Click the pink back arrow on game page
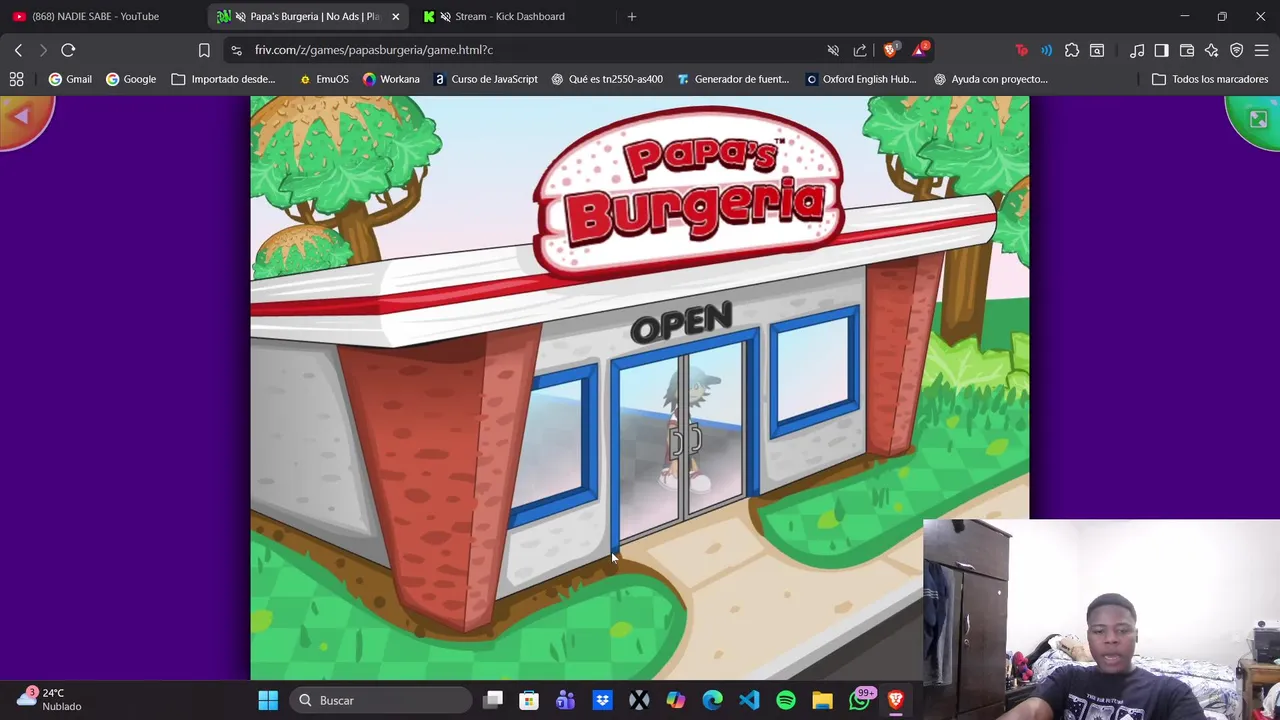1280x720 pixels. point(21,118)
